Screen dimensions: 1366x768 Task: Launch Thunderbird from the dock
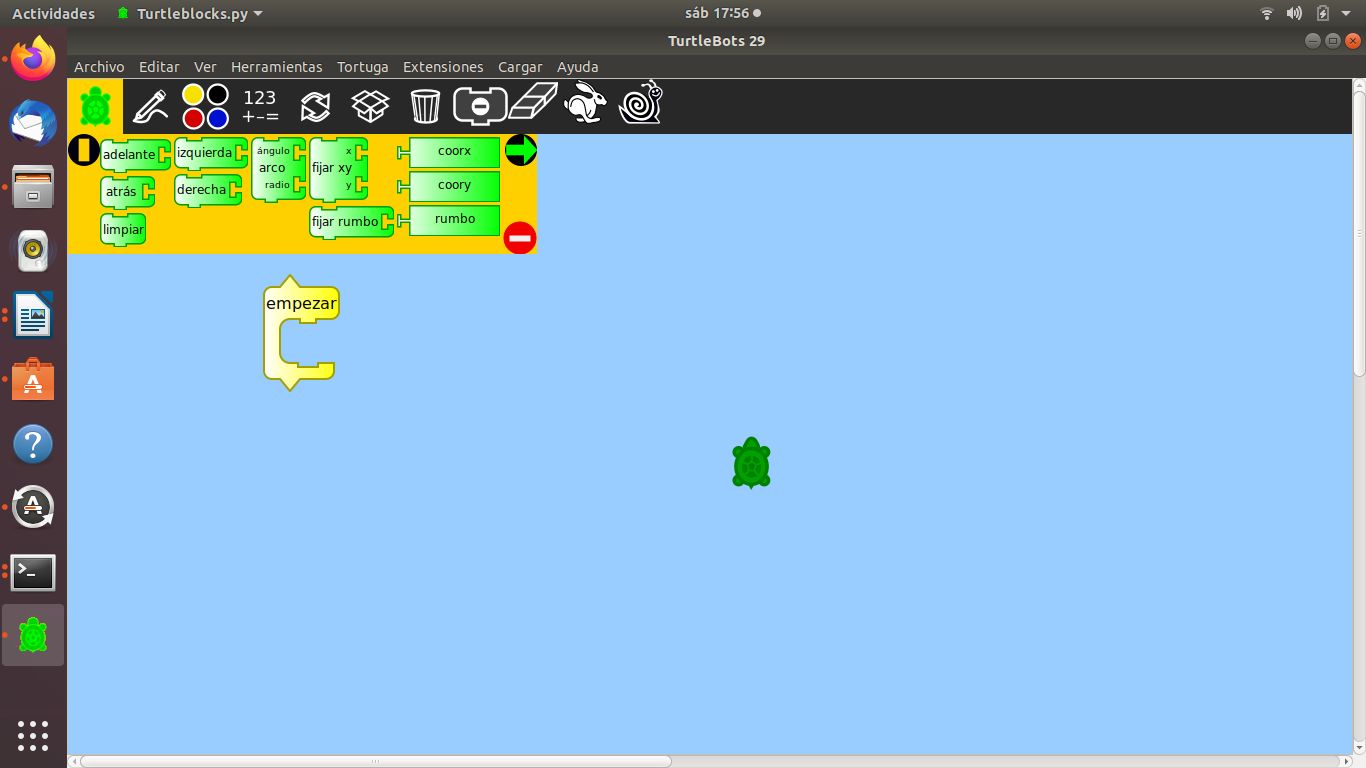pos(33,123)
